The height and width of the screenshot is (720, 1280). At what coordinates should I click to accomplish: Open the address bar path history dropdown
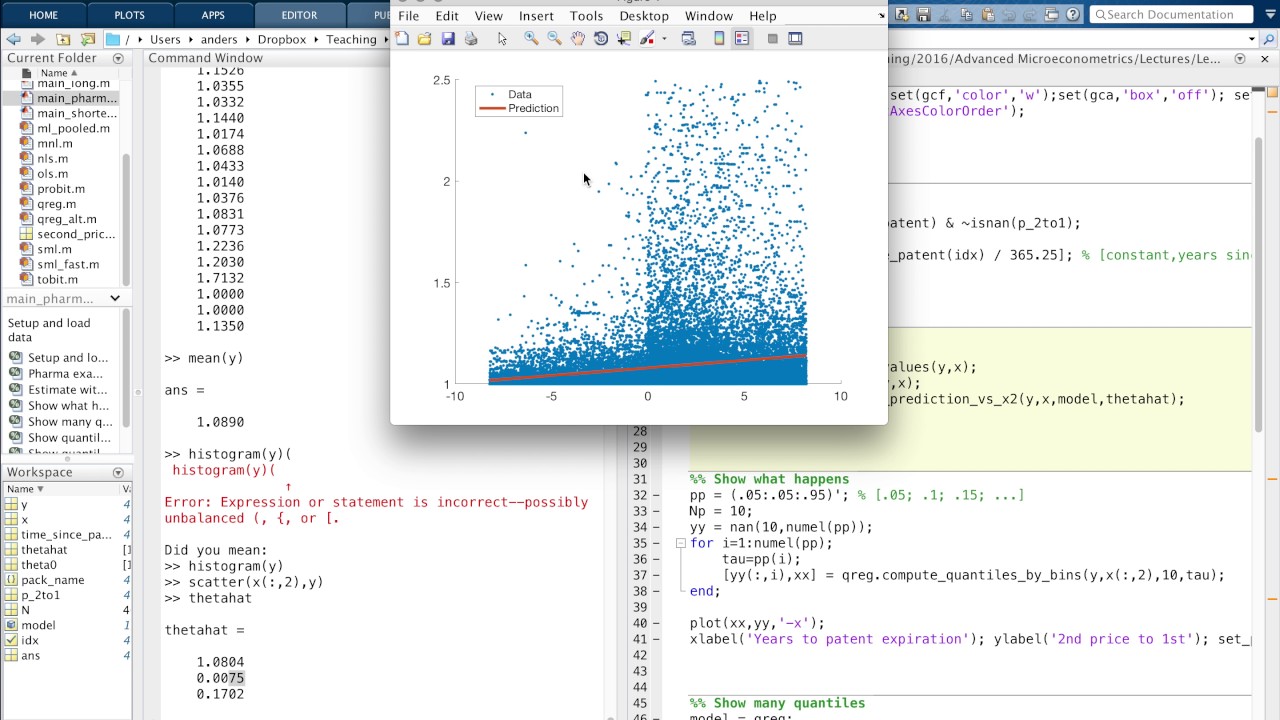(x=1252, y=39)
